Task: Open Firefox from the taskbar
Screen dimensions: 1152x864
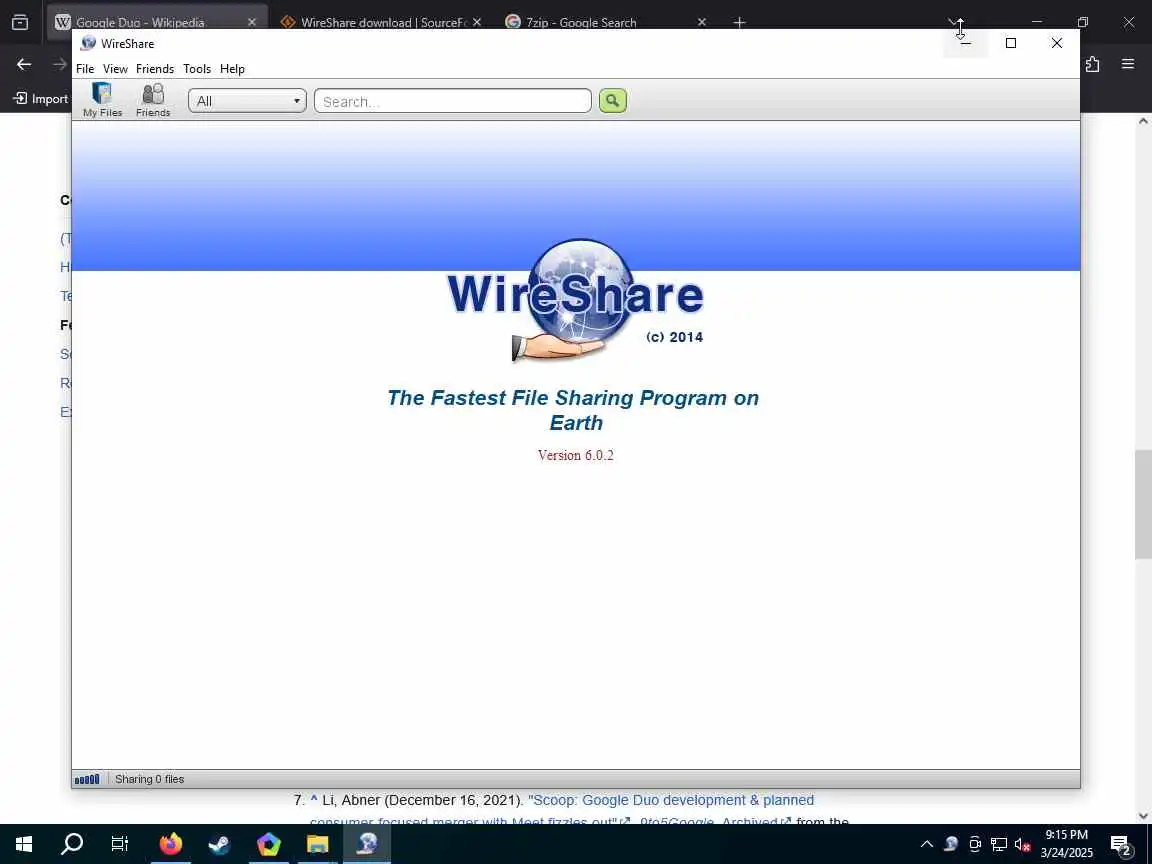Action: [170, 843]
